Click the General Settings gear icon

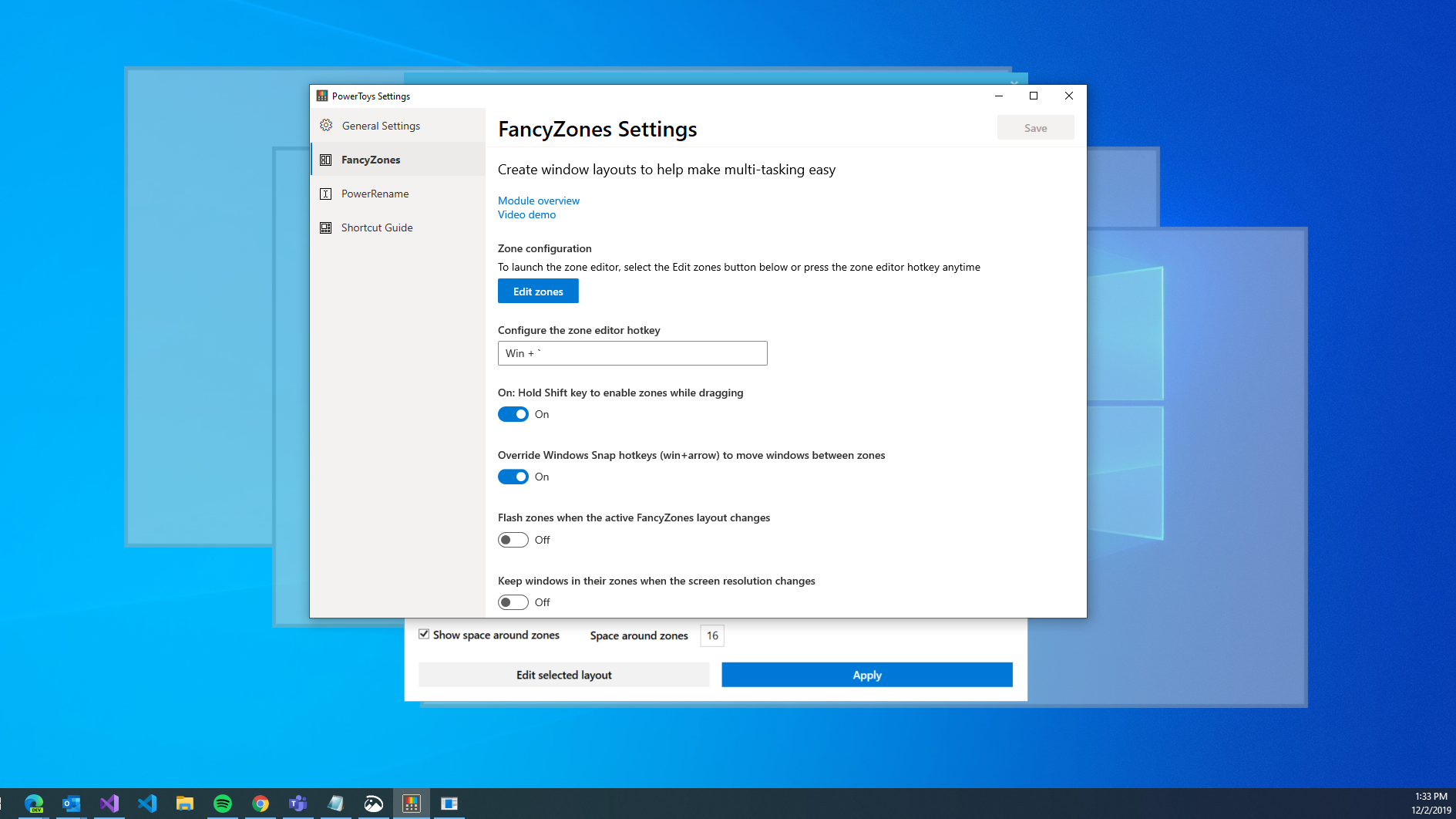pyautogui.click(x=325, y=125)
